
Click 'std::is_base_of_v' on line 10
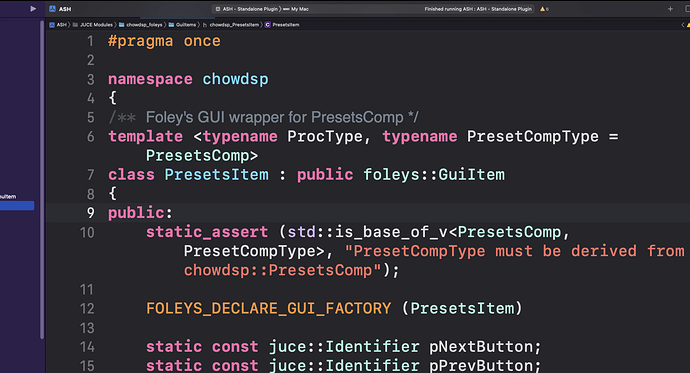point(367,232)
